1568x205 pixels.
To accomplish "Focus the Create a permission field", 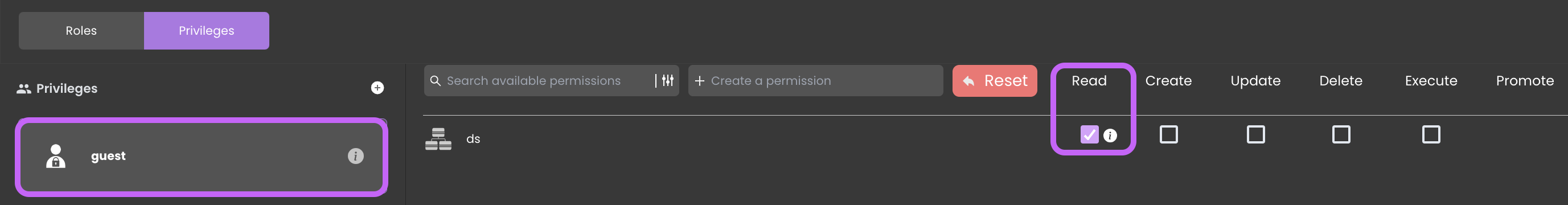I will click(x=816, y=81).
